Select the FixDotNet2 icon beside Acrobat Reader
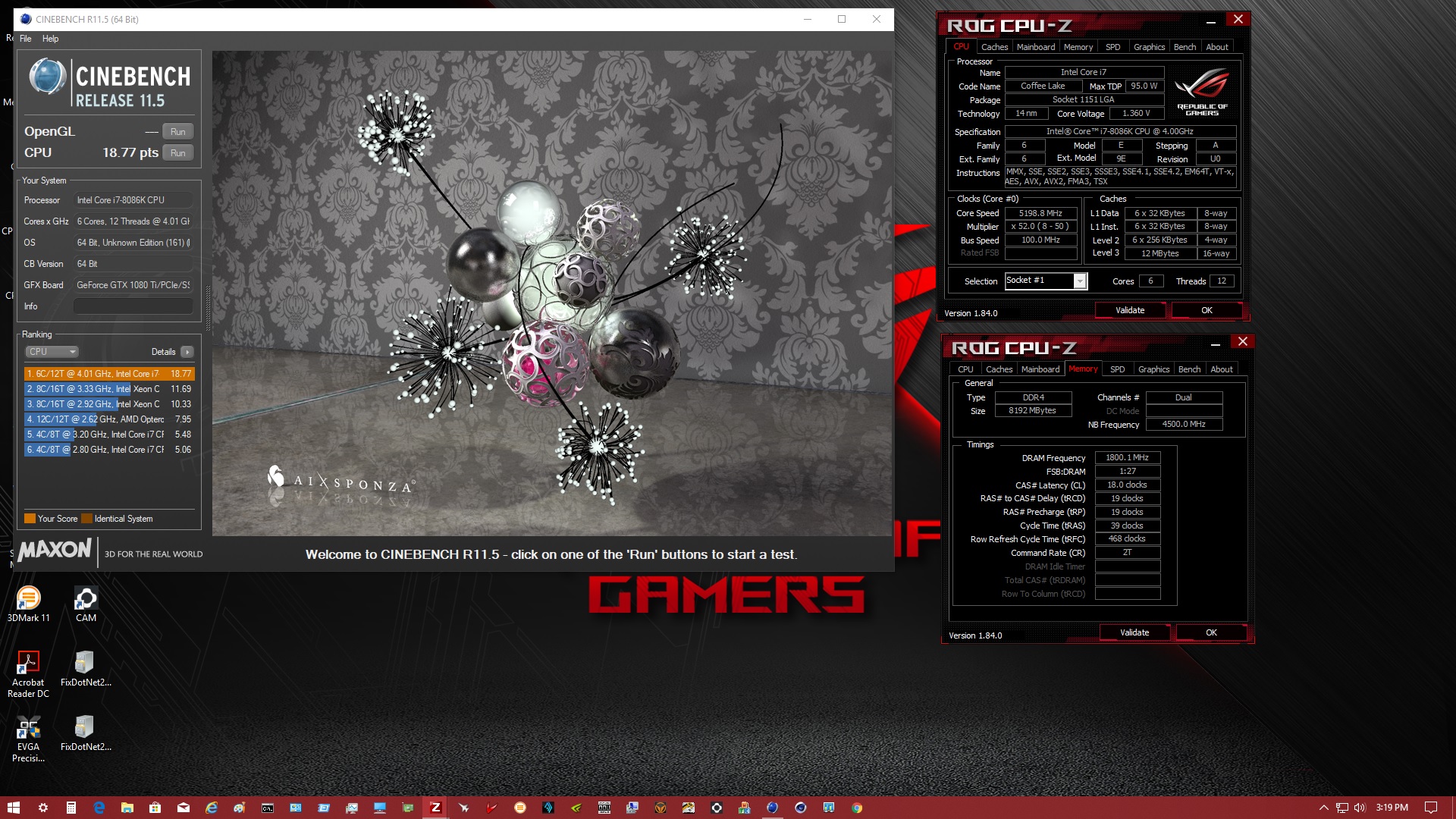This screenshot has width=1456, height=819. pos(86,668)
